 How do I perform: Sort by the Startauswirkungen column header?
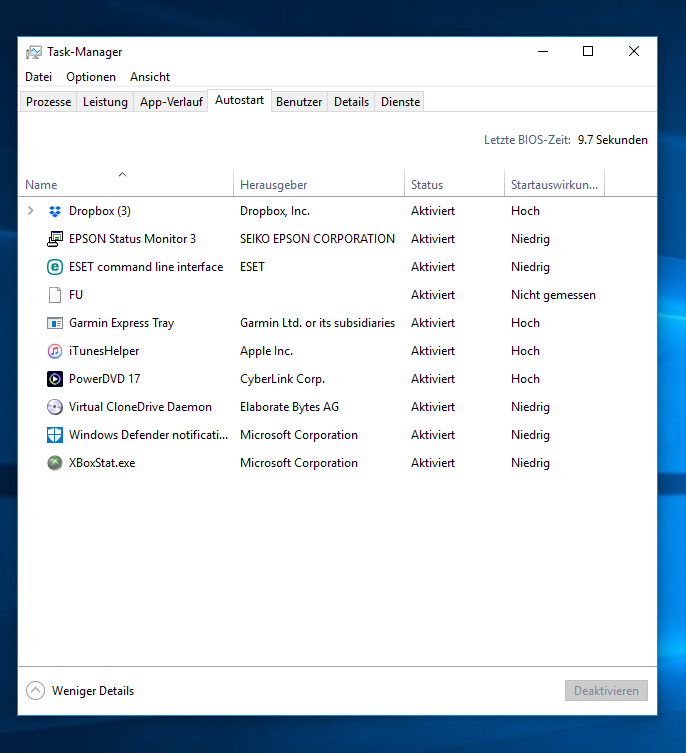point(554,182)
